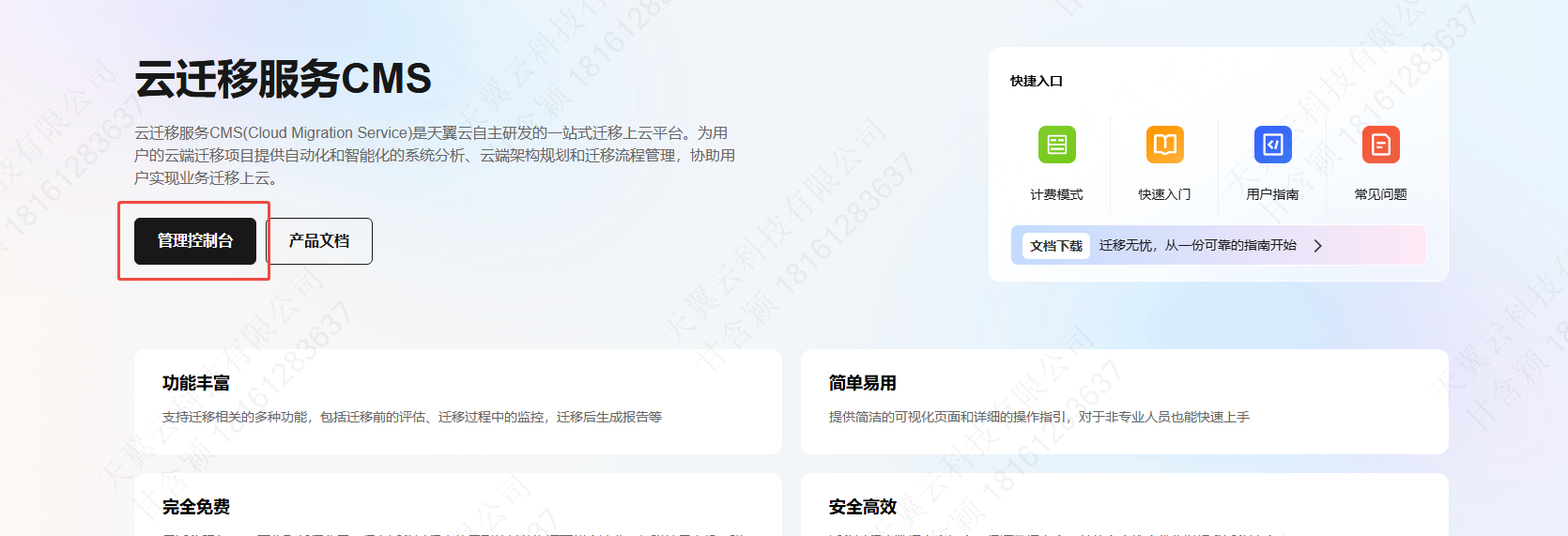Image resolution: width=1568 pixels, height=536 pixels.
Task: Click the 快捷入口 heading
Action: coord(1037,81)
